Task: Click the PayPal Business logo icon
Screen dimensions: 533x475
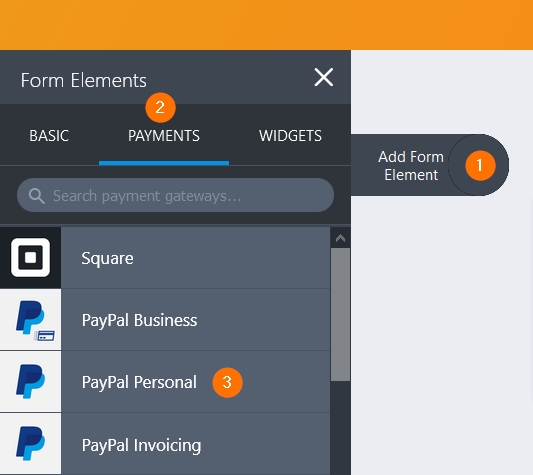Action: coord(31,320)
